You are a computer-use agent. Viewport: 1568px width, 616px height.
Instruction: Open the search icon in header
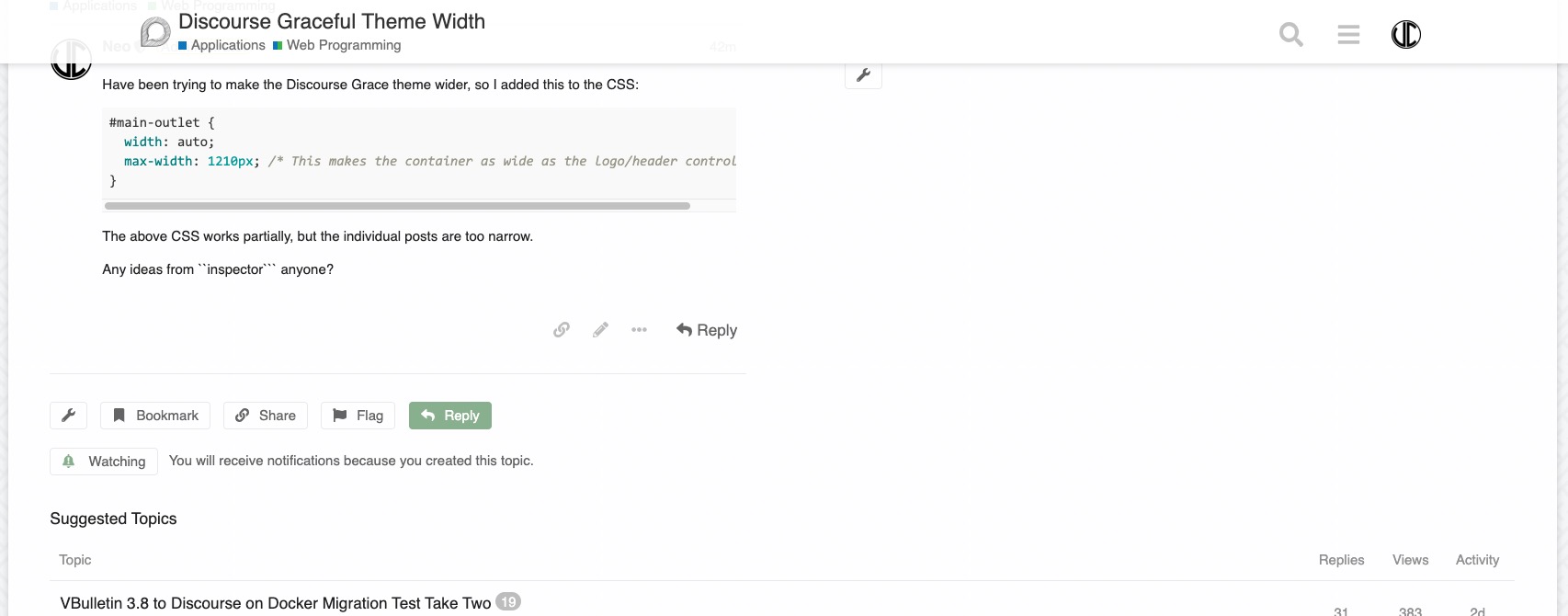point(1291,35)
